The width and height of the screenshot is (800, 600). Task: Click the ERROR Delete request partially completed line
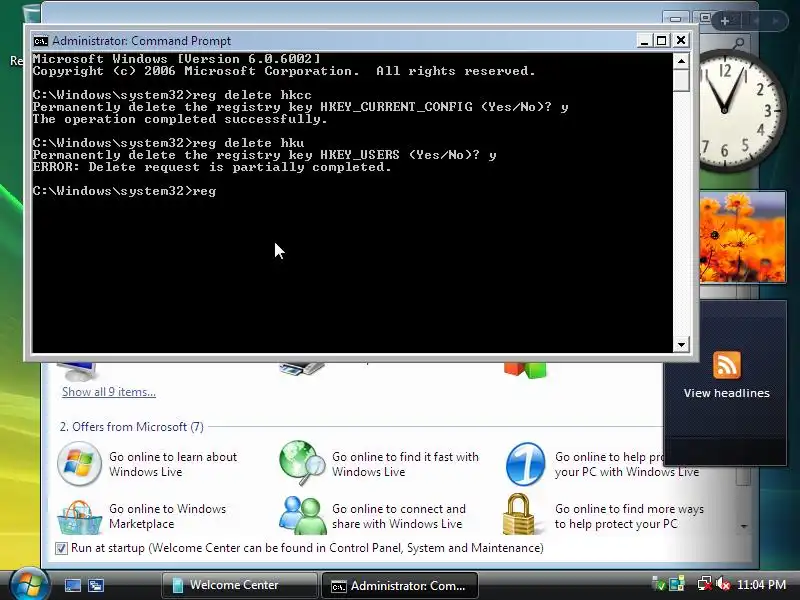(212, 167)
